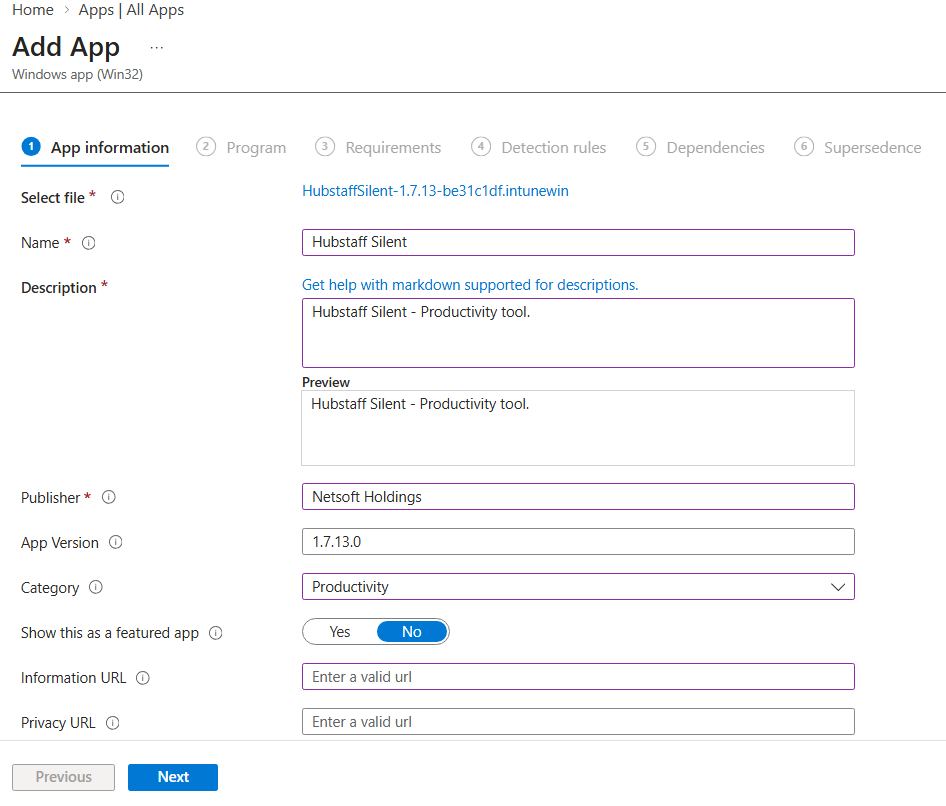Click info icon next to Information URL
The width and height of the screenshot is (946, 806).
pyautogui.click(x=142, y=678)
